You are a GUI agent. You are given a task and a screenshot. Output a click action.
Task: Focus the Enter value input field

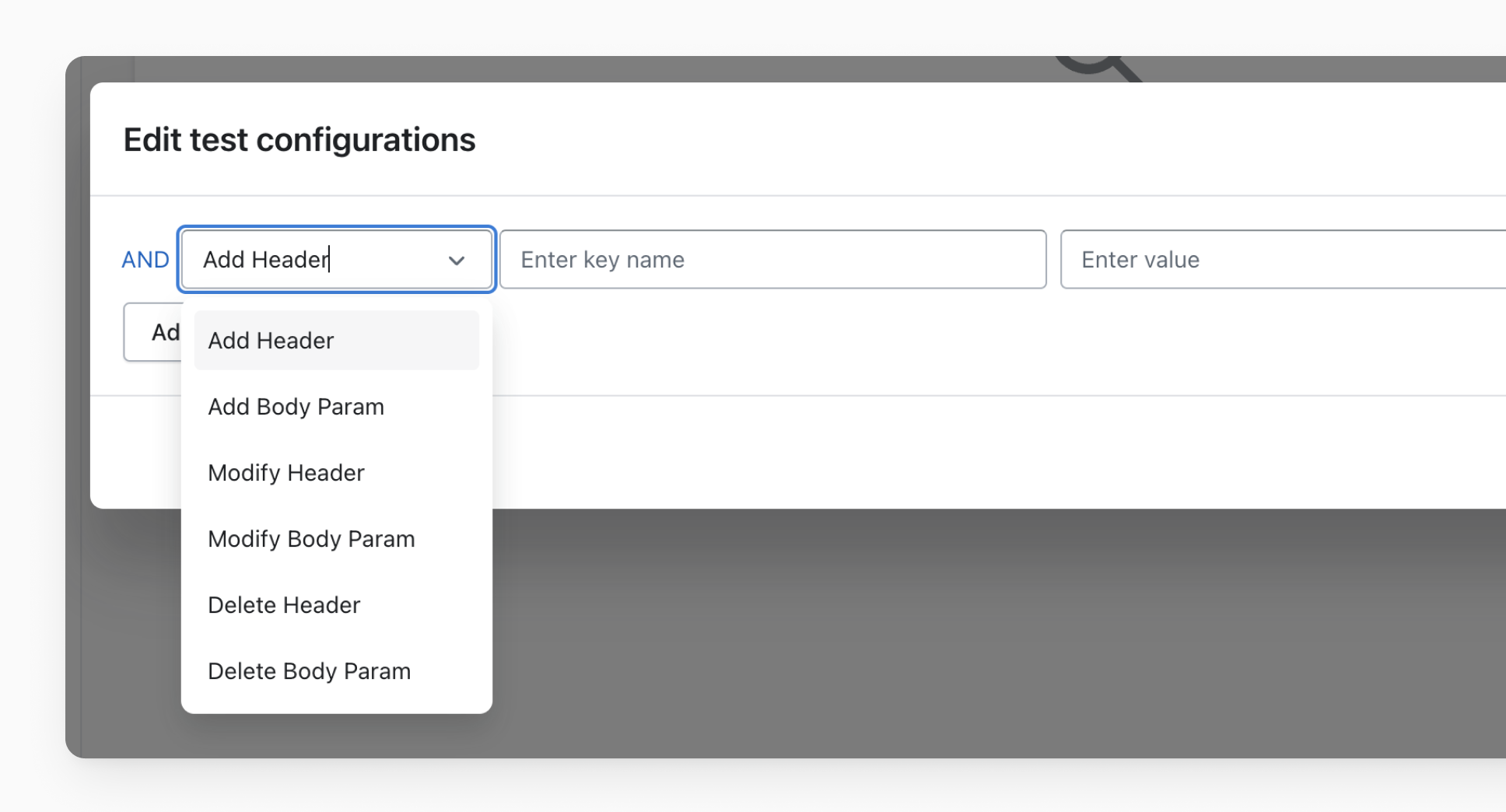[x=1282, y=260]
